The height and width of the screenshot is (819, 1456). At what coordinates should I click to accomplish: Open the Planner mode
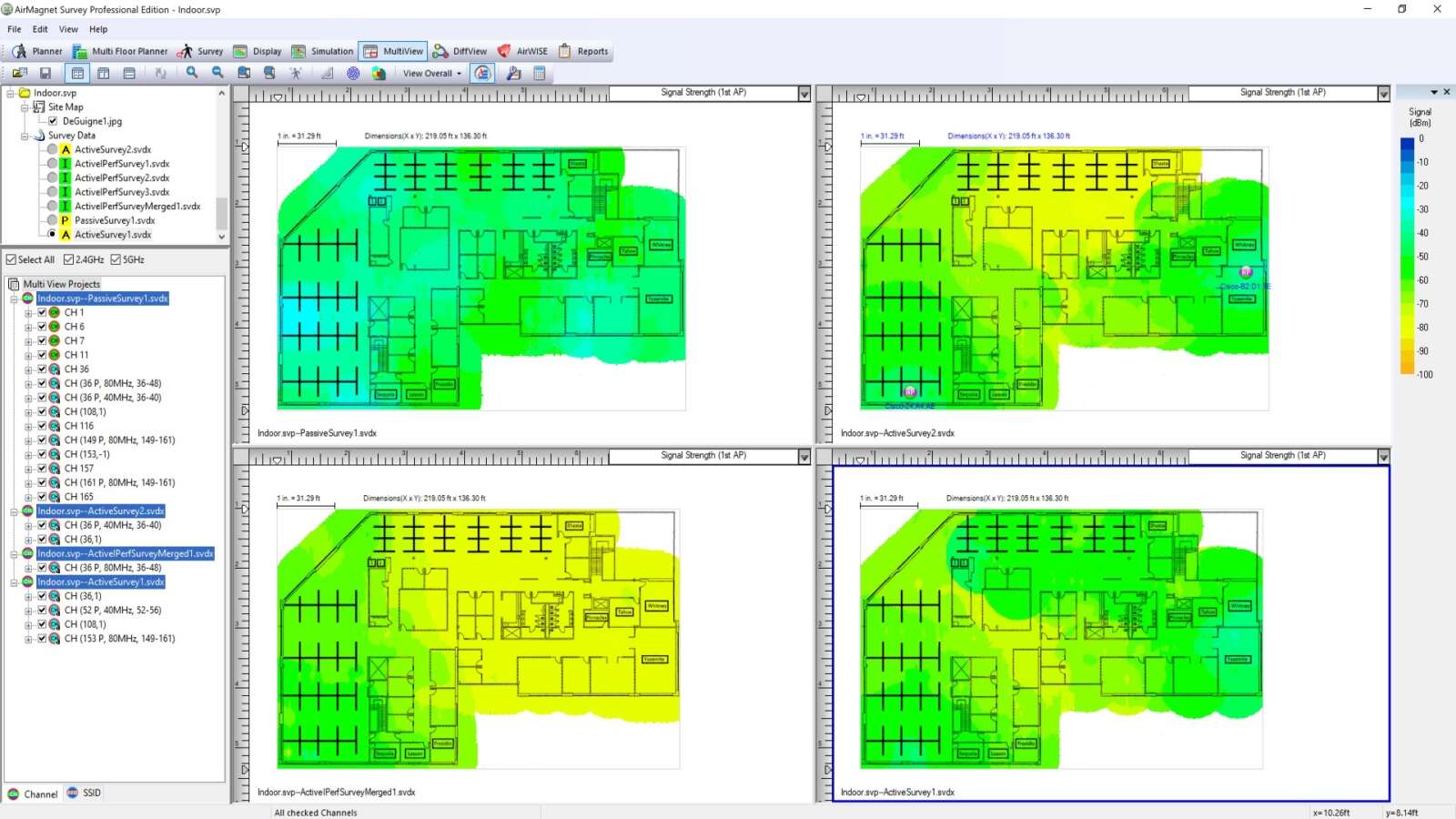point(37,51)
